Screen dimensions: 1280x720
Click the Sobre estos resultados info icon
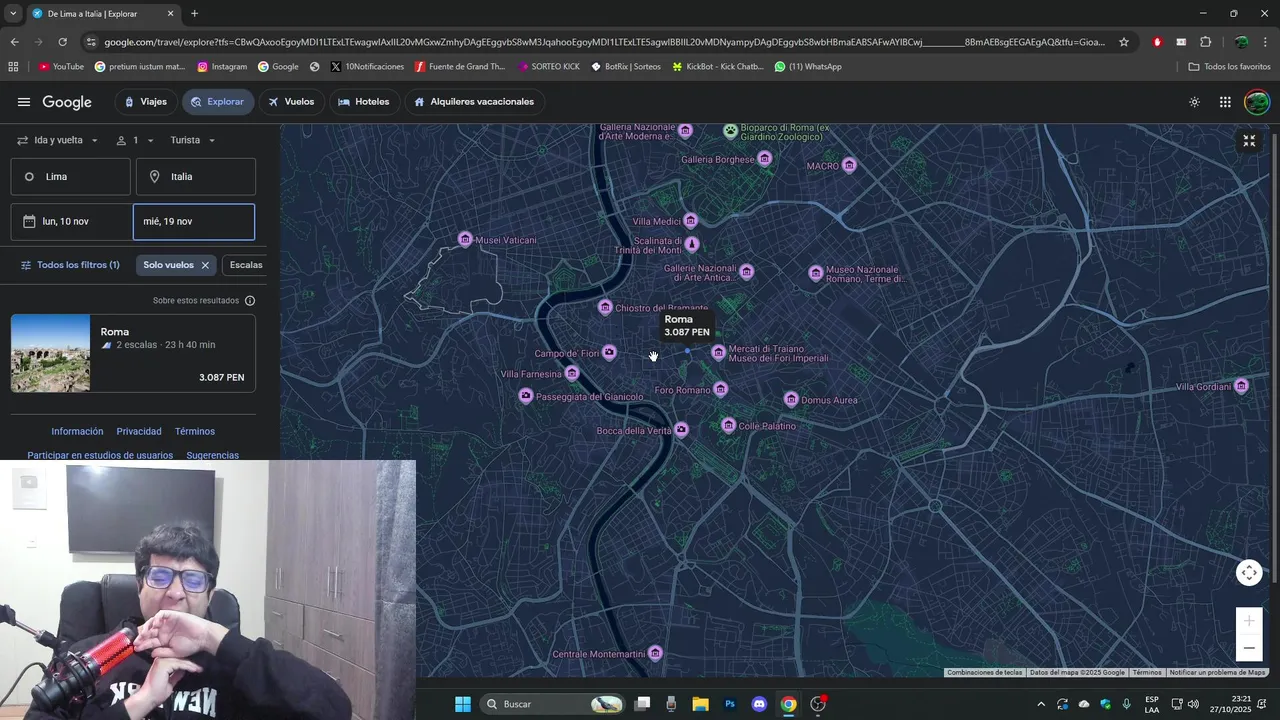pos(250,300)
